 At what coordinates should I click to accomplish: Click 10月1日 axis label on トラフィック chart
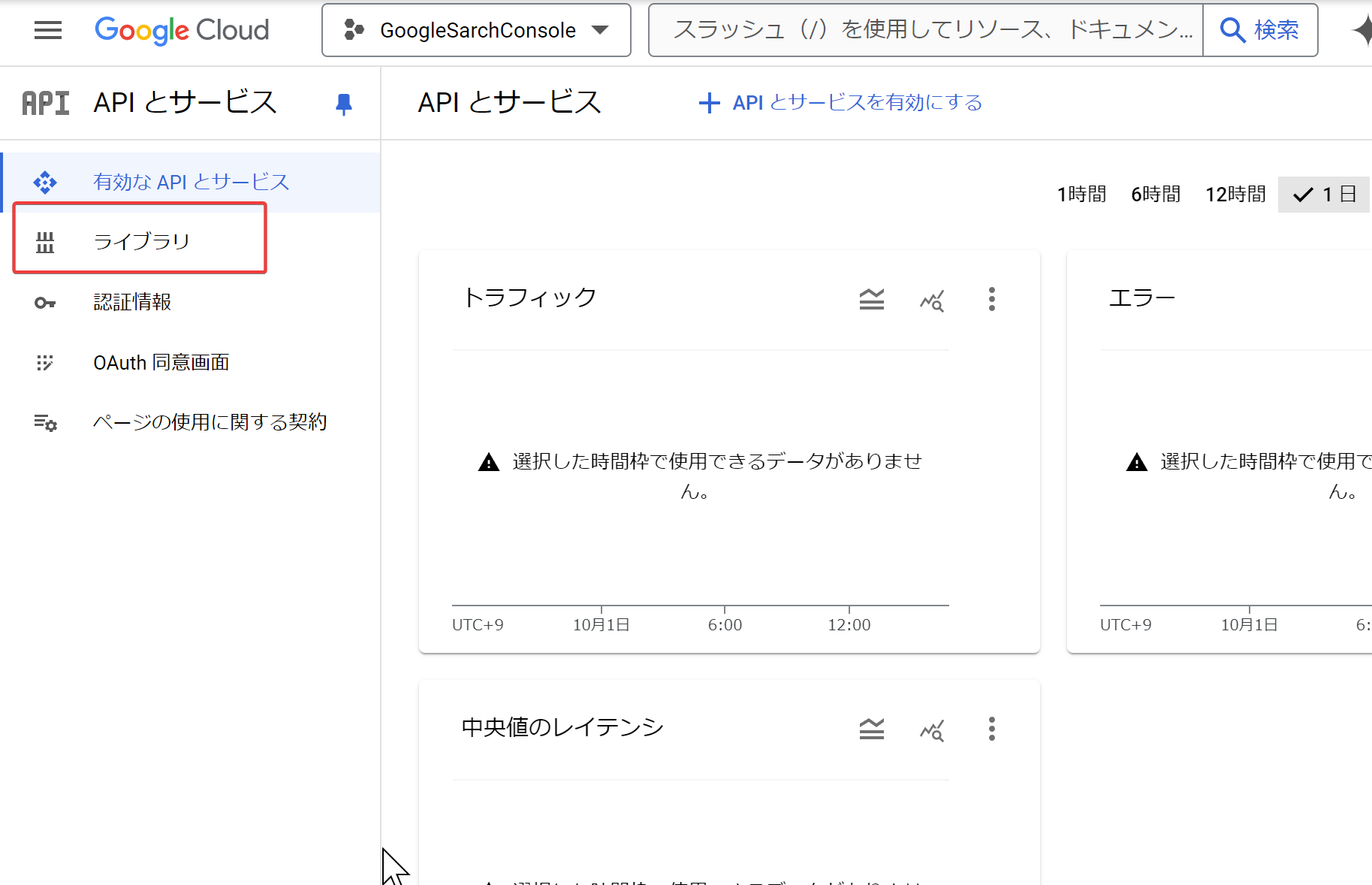click(601, 625)
